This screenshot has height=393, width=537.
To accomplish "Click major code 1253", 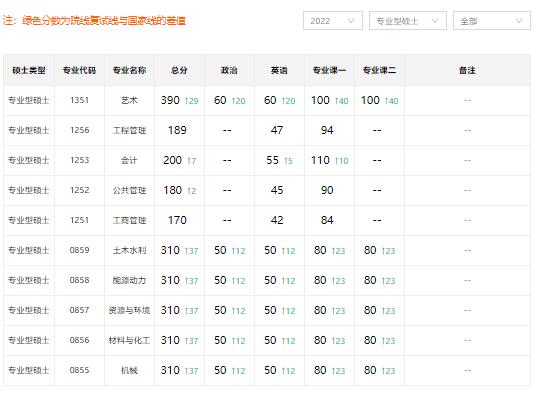I will (x=79, y=160).
